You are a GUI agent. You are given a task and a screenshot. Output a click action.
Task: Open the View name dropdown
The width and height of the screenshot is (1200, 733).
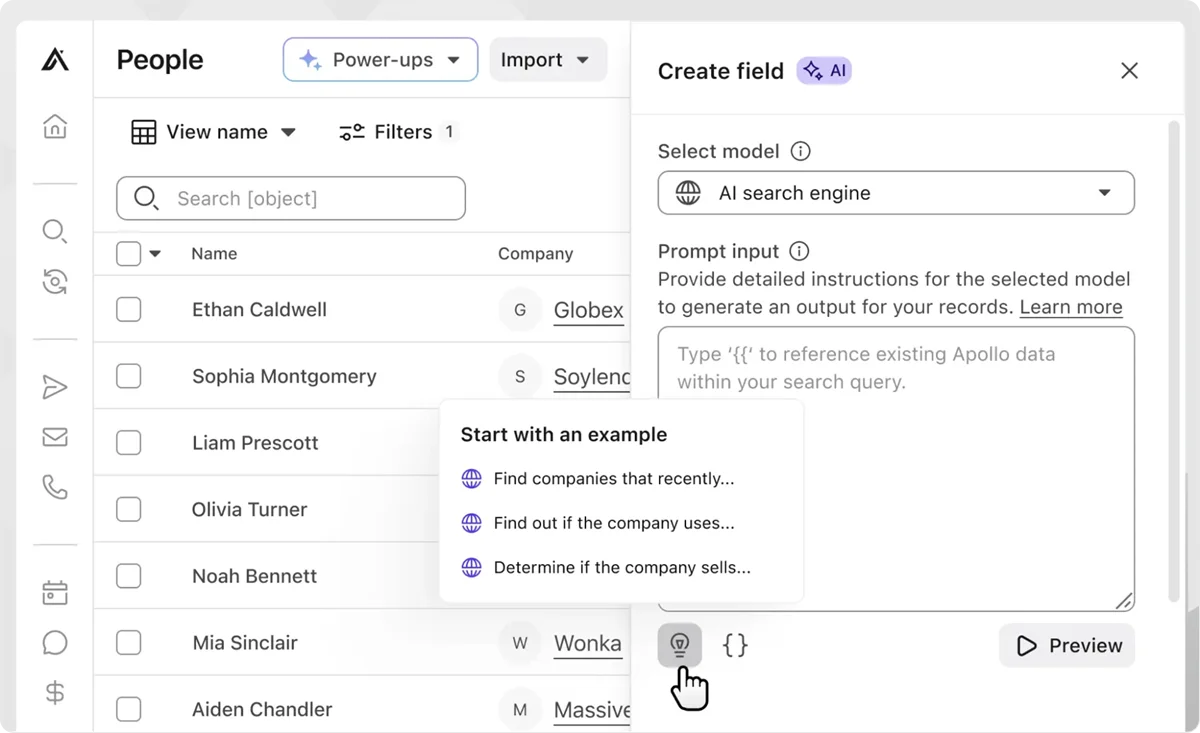tap(214, 132)
